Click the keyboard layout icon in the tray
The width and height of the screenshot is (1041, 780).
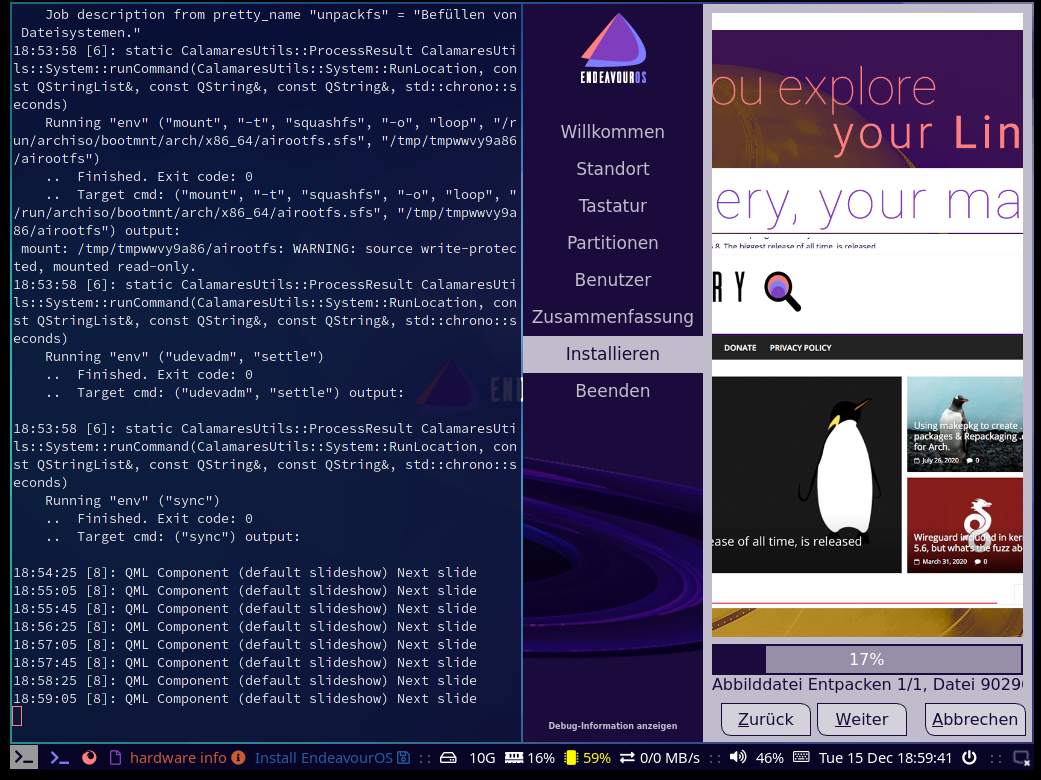(801, 757)
